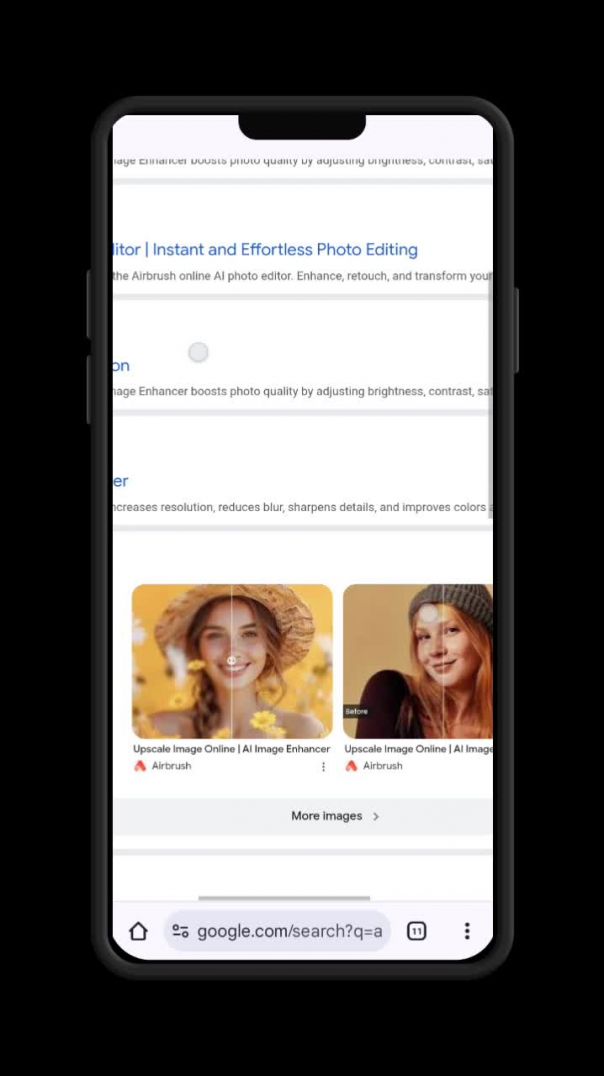This screenshot has width=604, height=1076.
Task: Click the vertical scrollbar on right edge
Action: [x=489, y=400]
